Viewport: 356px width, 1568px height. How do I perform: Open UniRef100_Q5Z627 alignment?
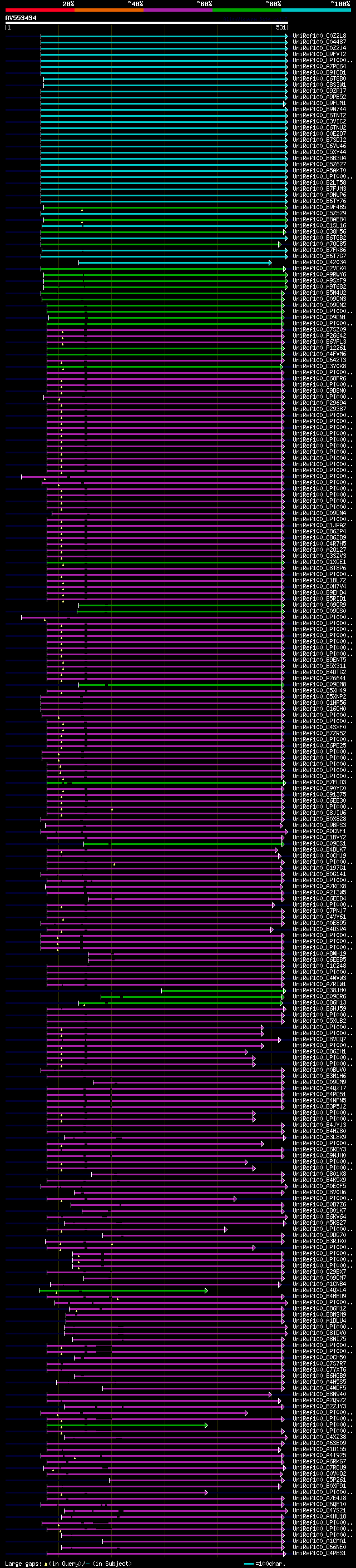[319, 164]
